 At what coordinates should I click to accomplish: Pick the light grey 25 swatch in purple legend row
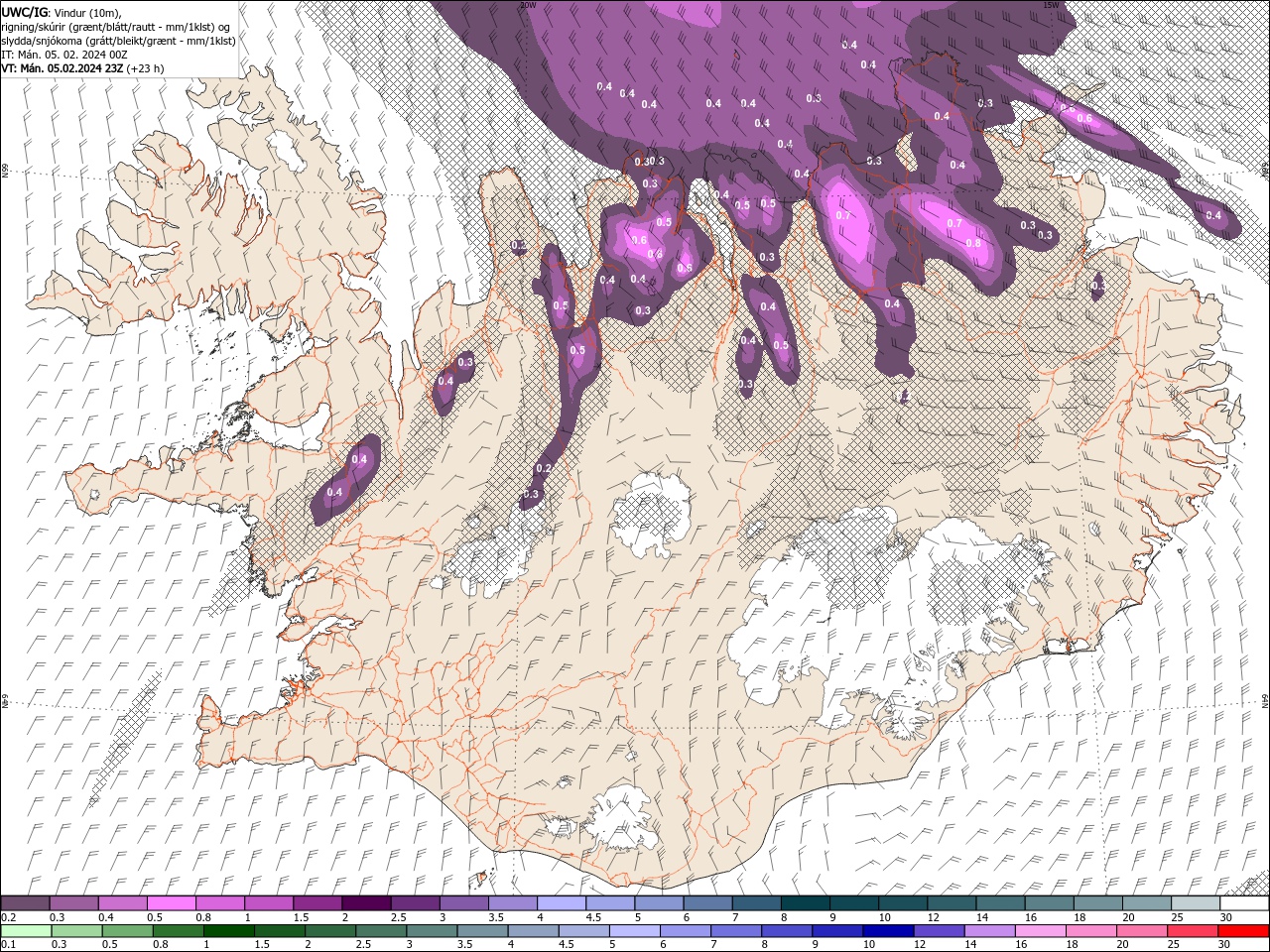[x=1197, y=903]
